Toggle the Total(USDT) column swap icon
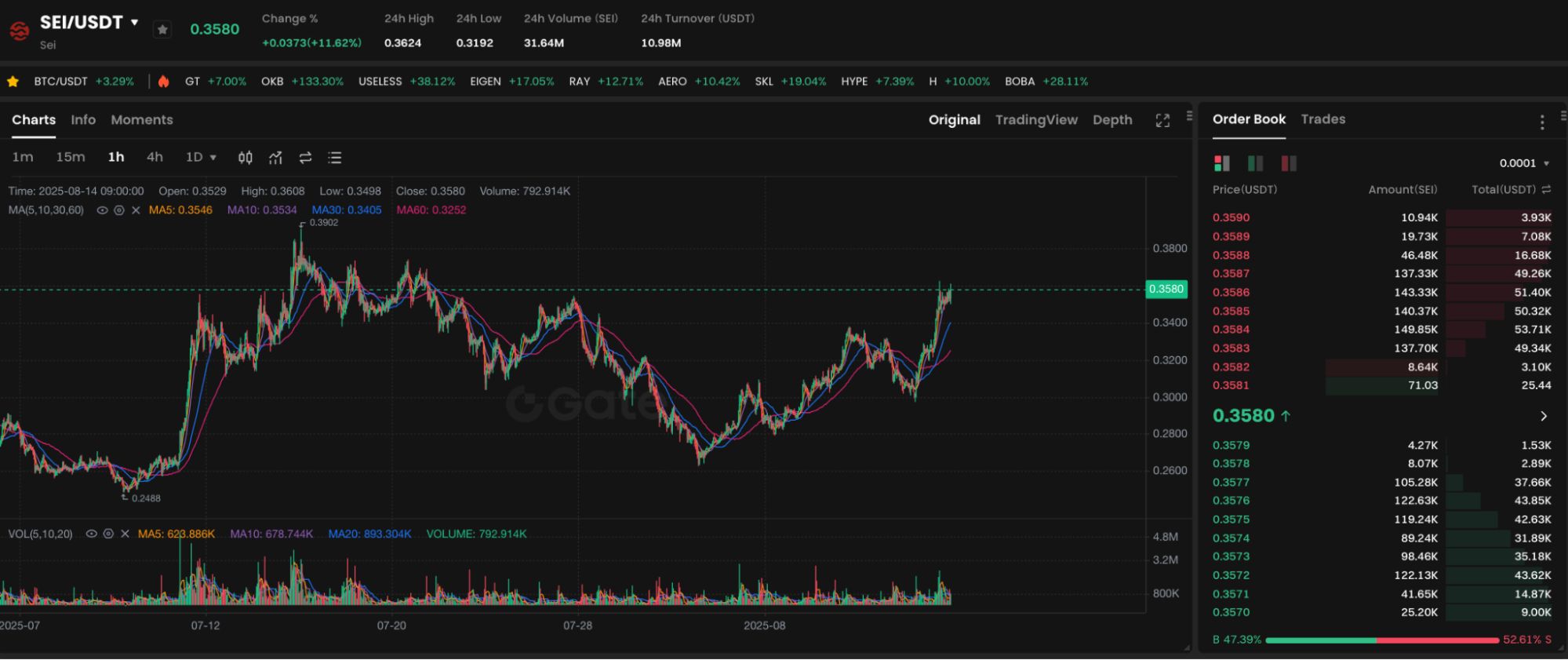Viewport: 1568px width, 660px height. (x=1546, y=189)
